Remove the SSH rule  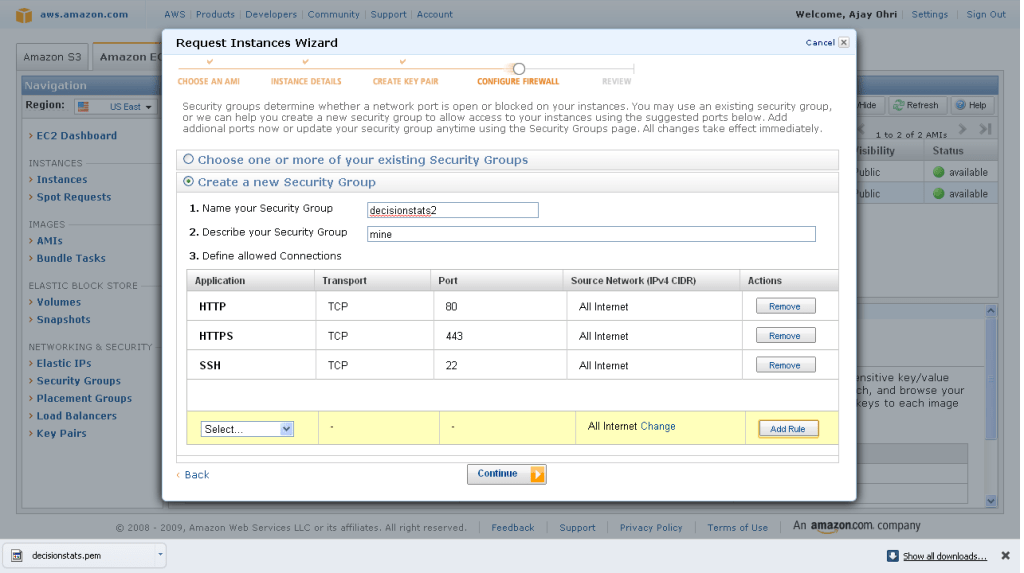(785, 366)
